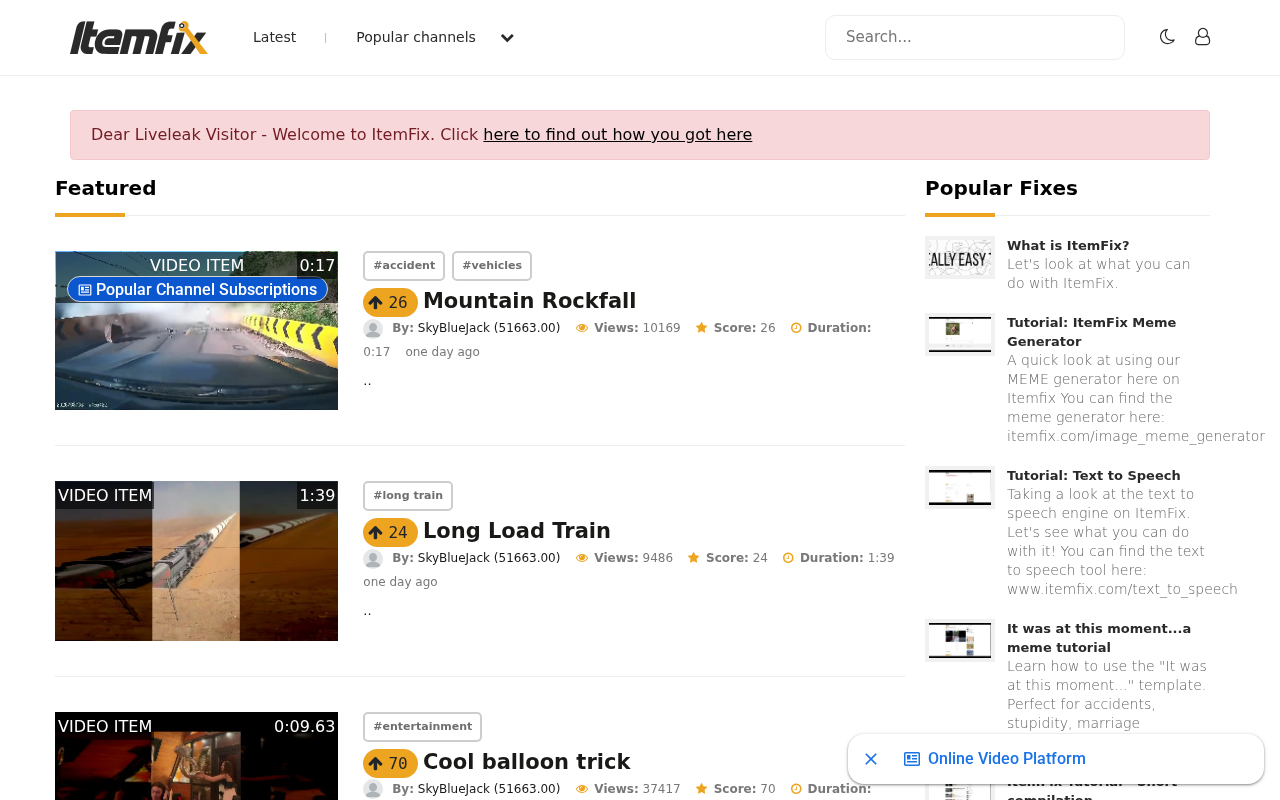
Task: Click the 0:09.63 duration badge on thumbnail
Action: (305, 726)
